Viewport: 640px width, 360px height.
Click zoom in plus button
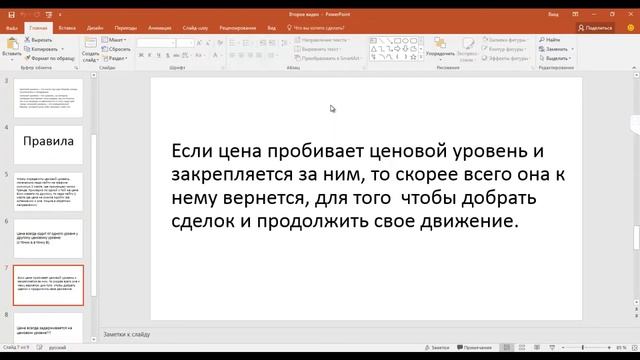coord(609,347)
